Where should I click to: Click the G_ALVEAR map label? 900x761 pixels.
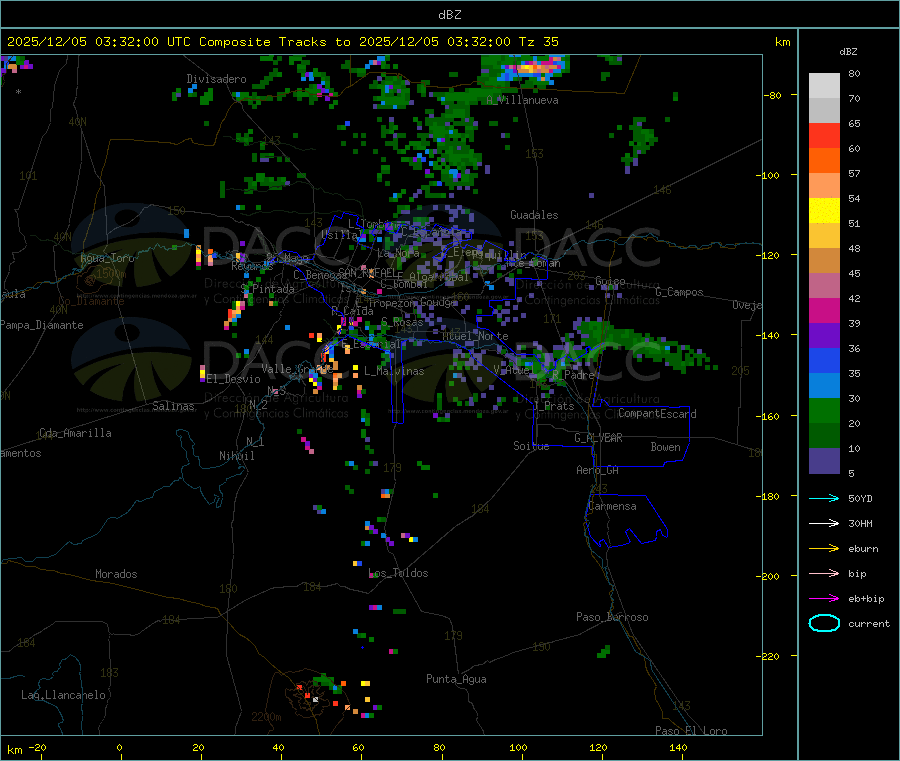598,438
